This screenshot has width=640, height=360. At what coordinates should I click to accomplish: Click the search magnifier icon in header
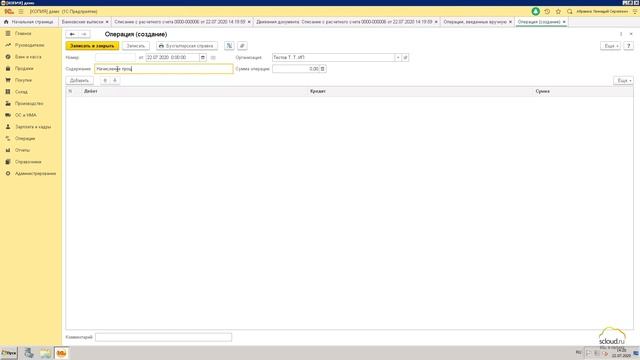tap(569, 11)
